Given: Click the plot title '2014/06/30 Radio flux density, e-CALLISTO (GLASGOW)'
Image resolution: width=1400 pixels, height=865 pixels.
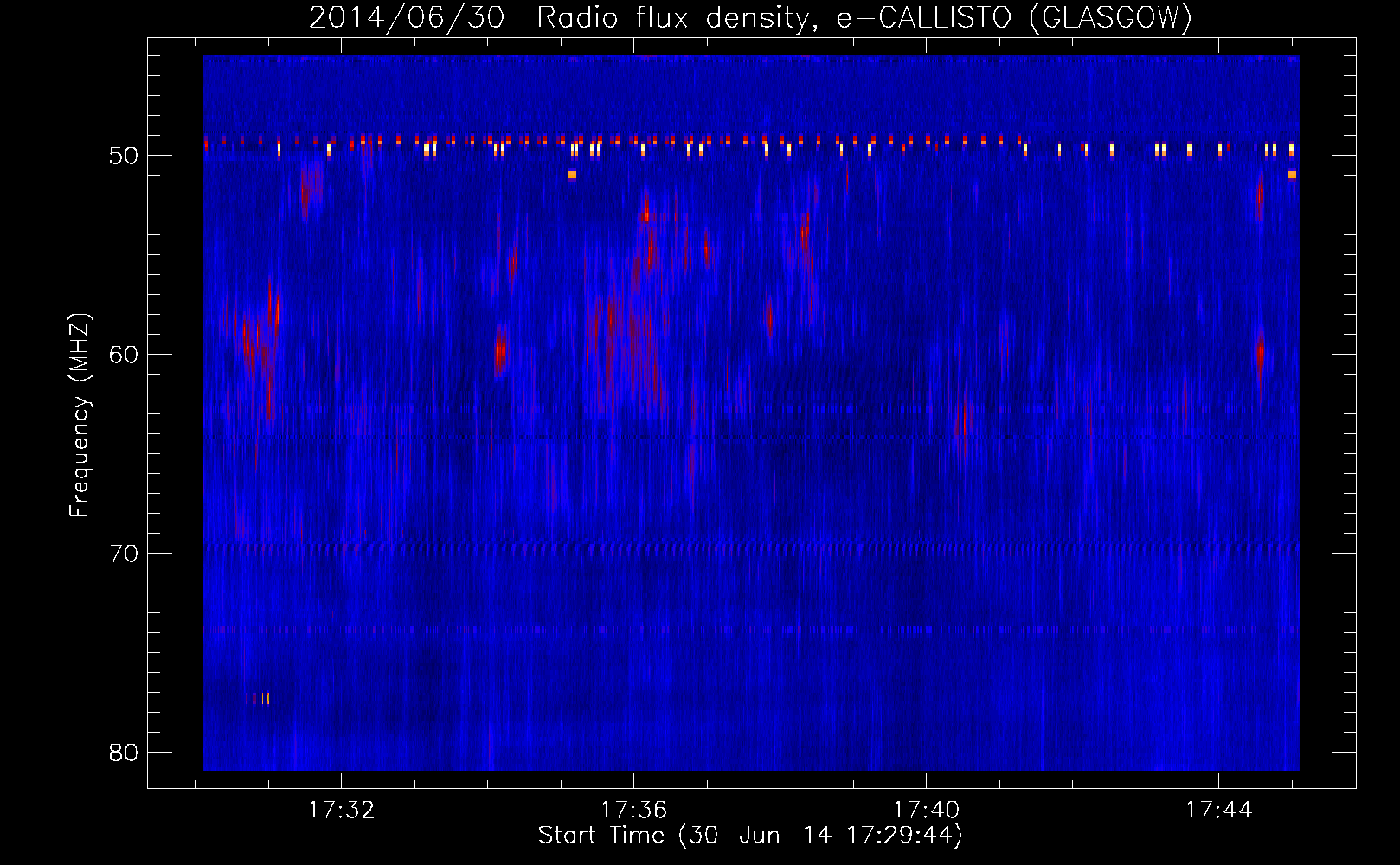Looking at the screenshot, I should click(x=751, y=17).
